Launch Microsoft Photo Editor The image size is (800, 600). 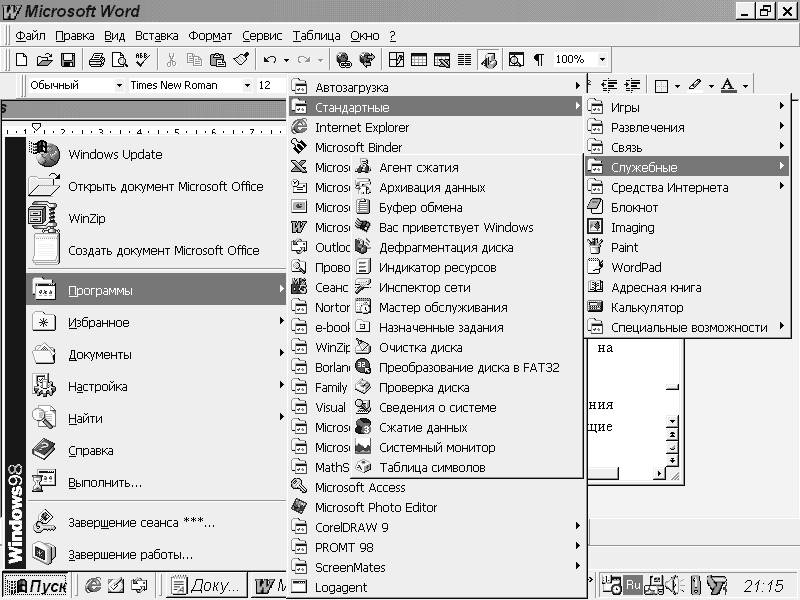pyautogui.click(x=436, y=507)
